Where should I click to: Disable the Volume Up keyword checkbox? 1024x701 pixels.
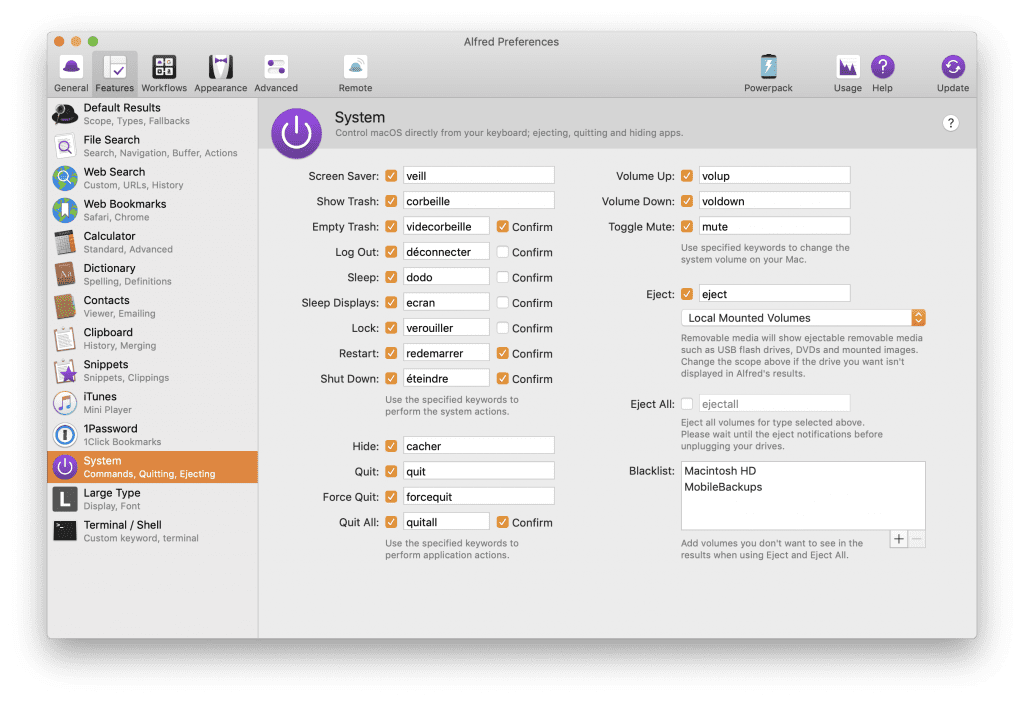686,176
